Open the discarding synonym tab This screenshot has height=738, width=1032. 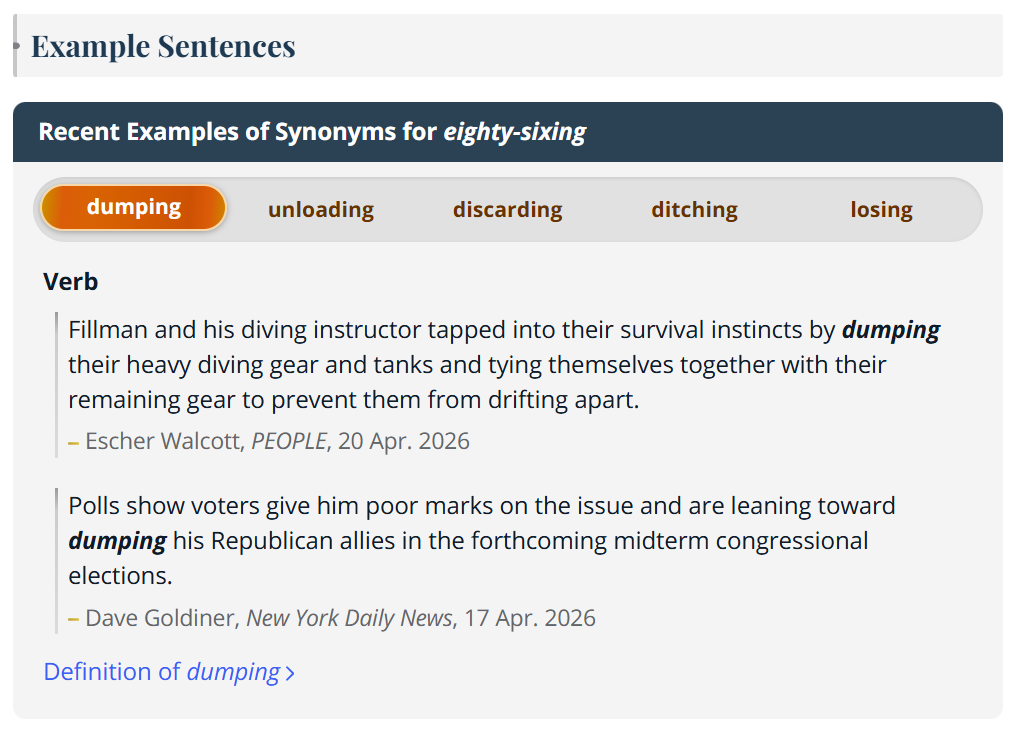tap(507, 209)
